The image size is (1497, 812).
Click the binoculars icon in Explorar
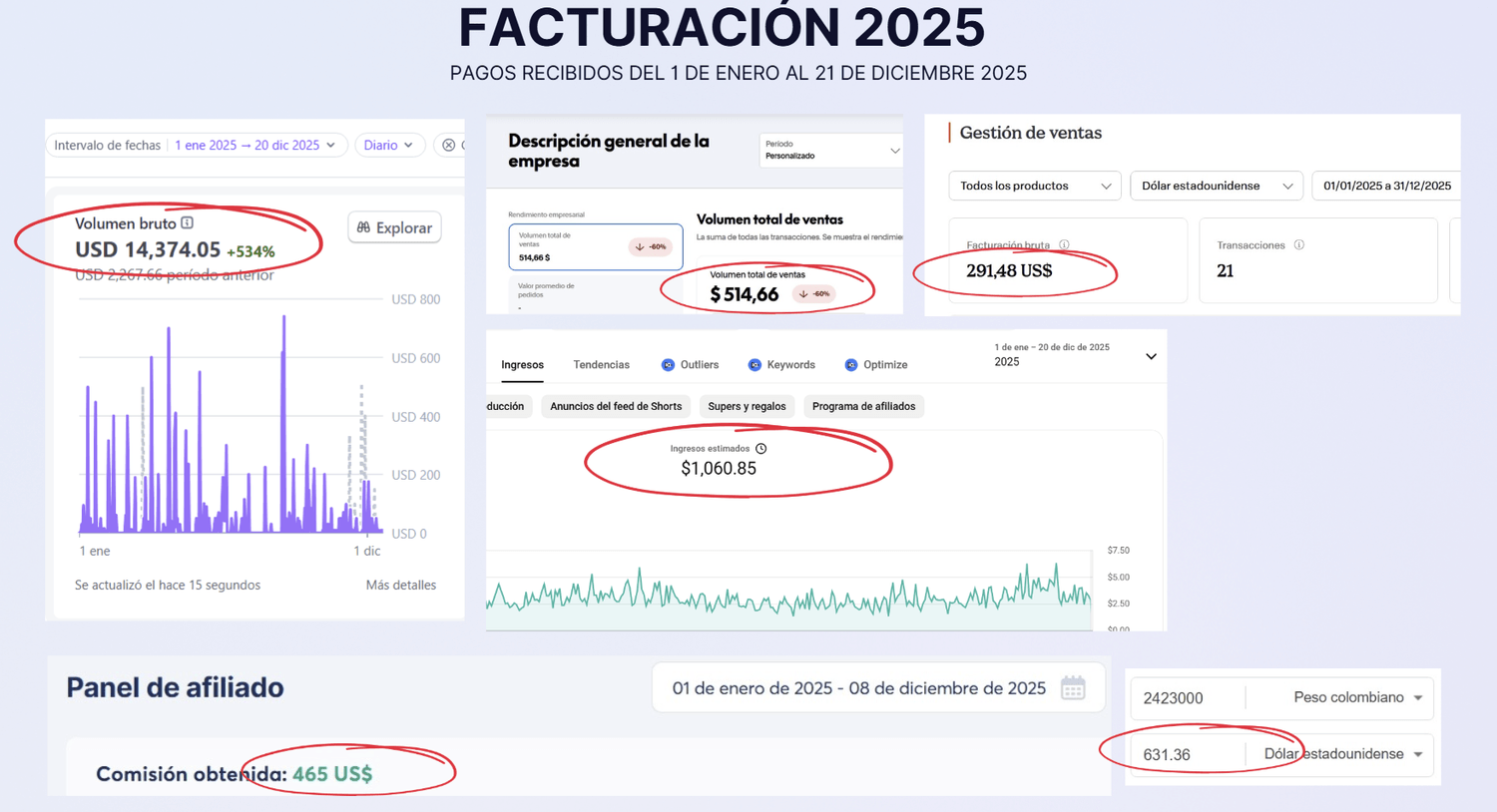(x=363, y=227)
